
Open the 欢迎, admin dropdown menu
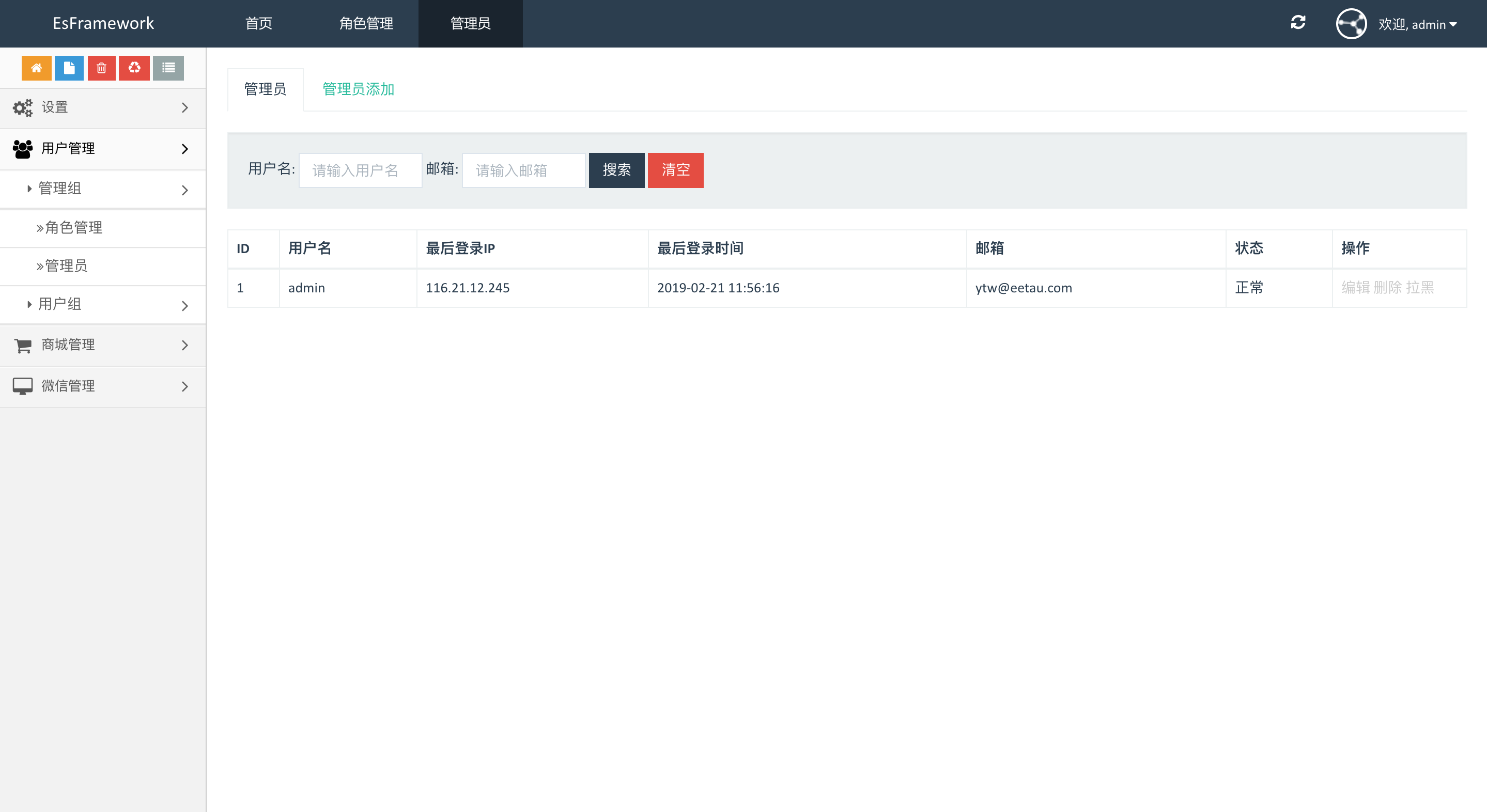click(1418, 24)
